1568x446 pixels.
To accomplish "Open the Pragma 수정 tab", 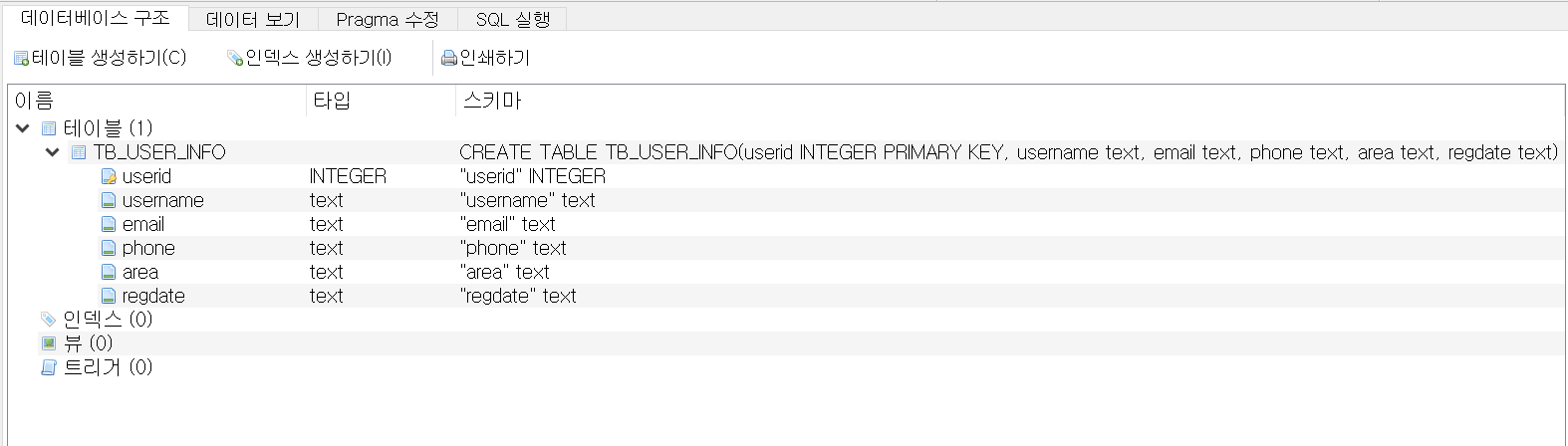I will (387, 19).
